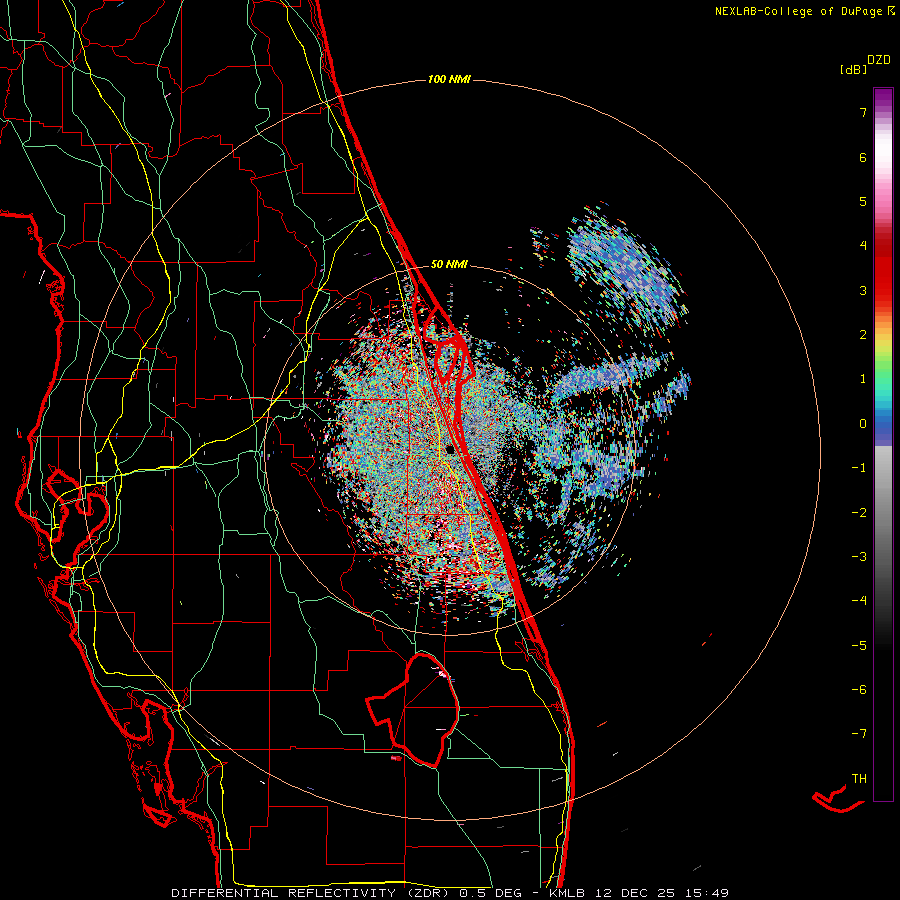The height and width of the screenshot is (900, 900).
Task: Click the color scale value -5
Action: pyautogui.click(x=859, y=646)
